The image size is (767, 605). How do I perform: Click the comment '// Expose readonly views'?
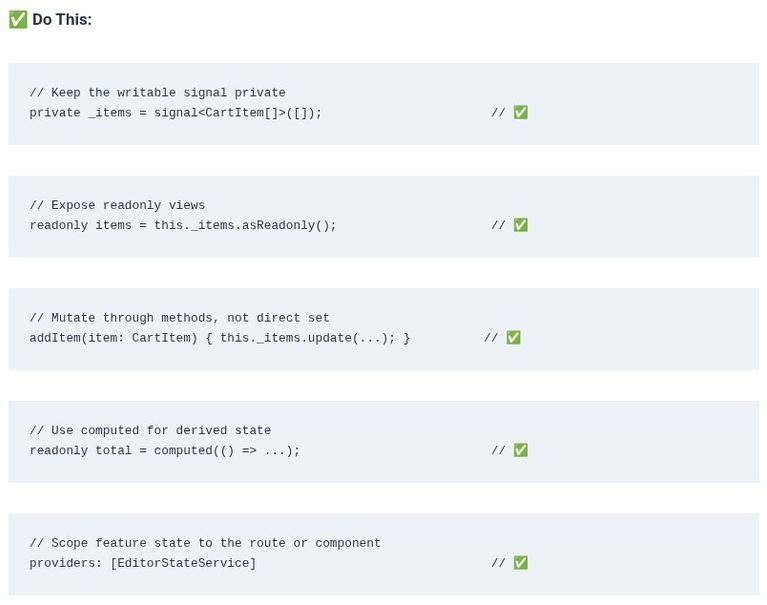[117, 205]
